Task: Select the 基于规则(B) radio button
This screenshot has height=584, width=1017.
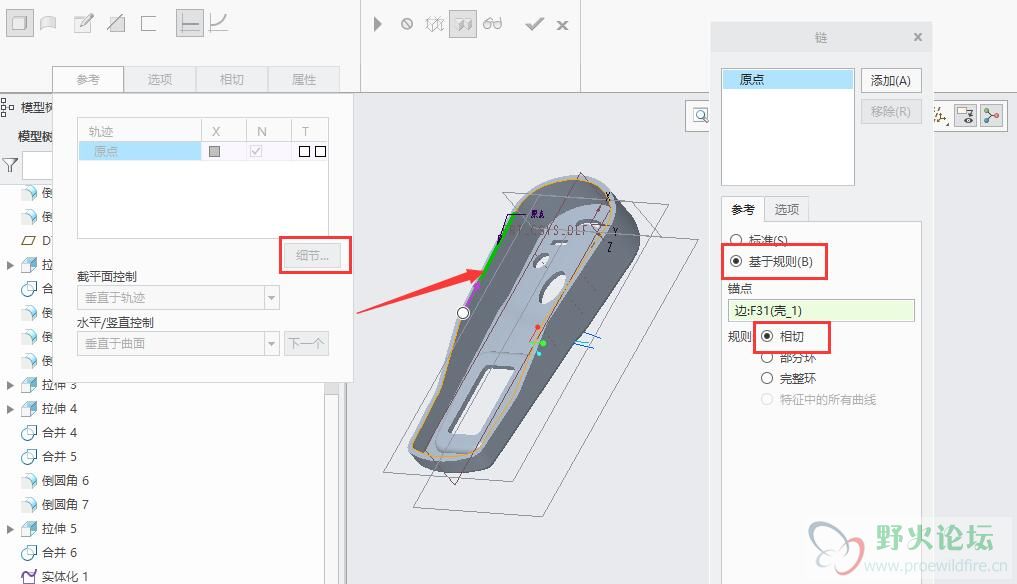Action: 736,262
